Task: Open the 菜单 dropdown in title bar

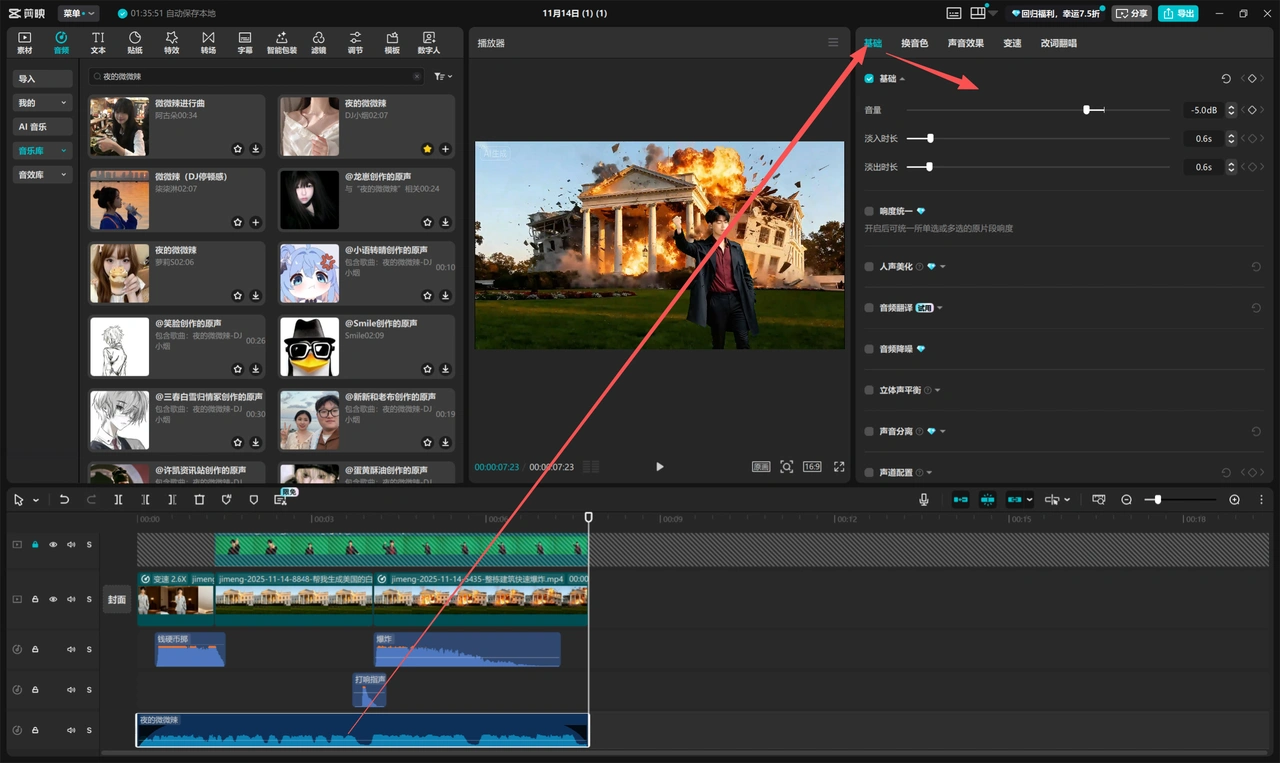Action: 78,13
